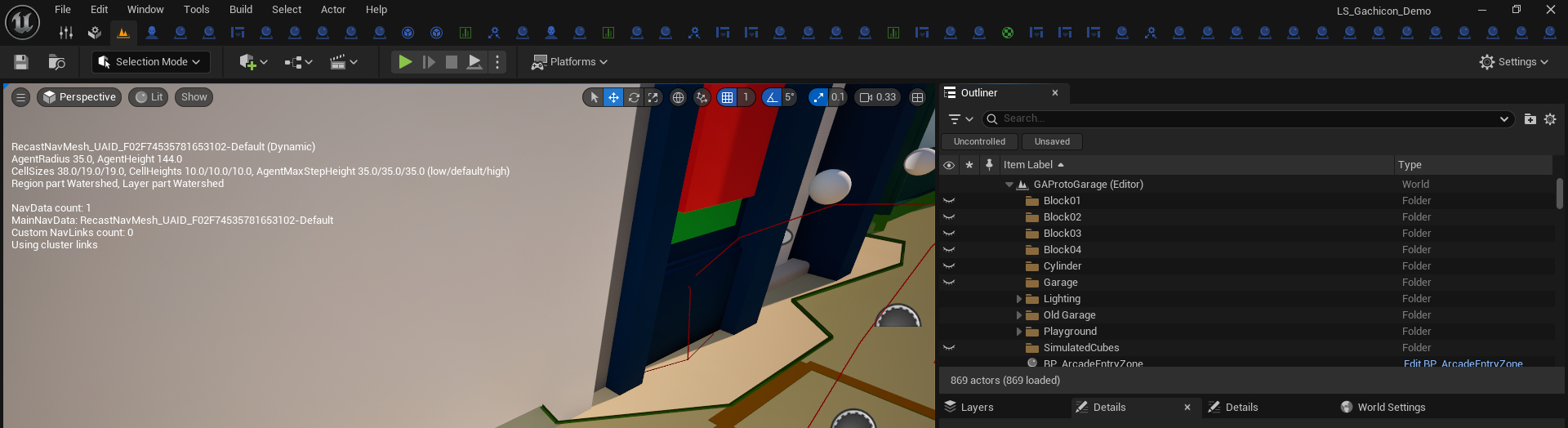The image size is (1568, 428).
Task: Open the Selection Mode dropdown
Action: tap(151, 62)
